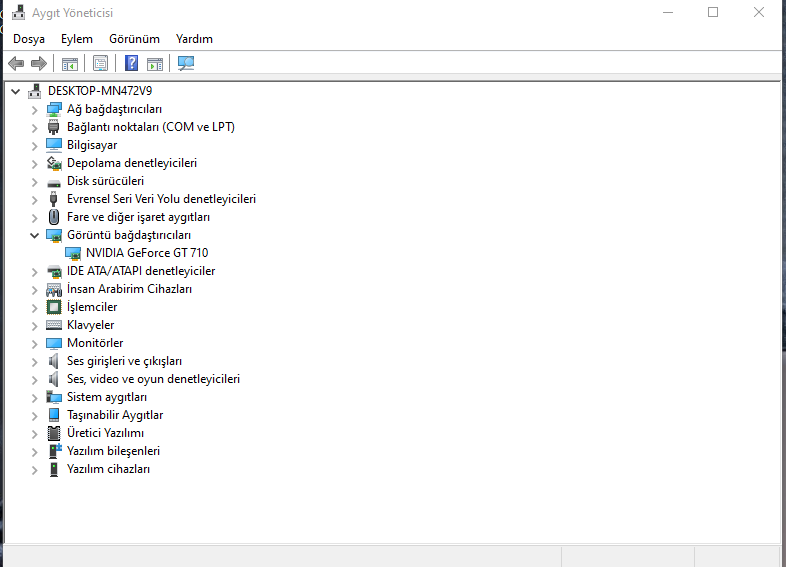
Task: Click the Bilgisayar monitor icon
Action: click(54, 145)
